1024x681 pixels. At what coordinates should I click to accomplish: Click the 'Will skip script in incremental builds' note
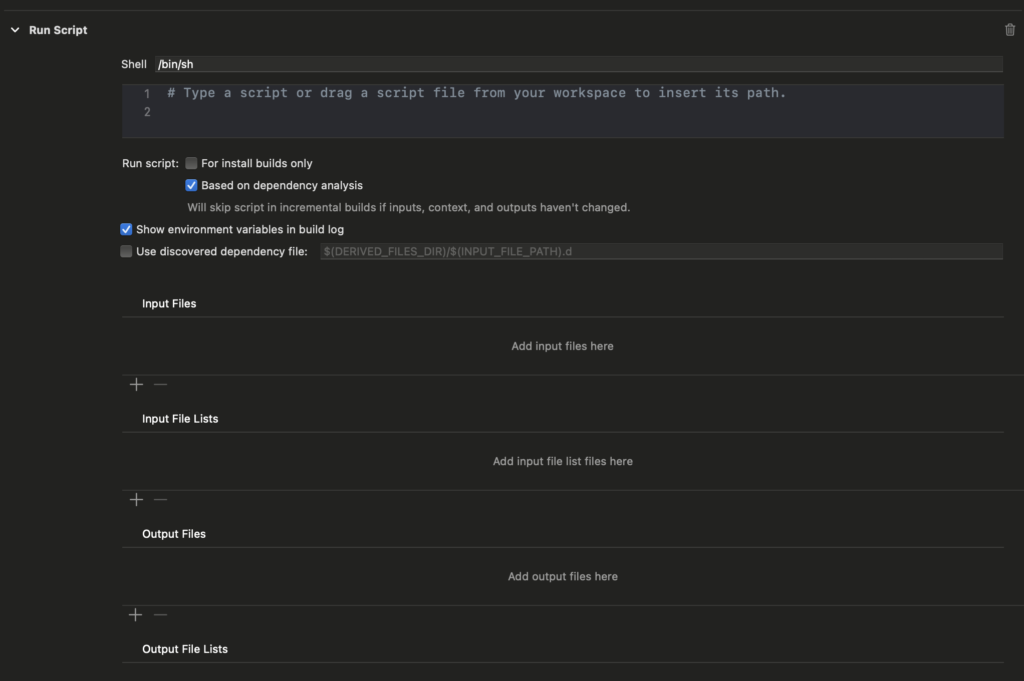pyautogui.click(x=409, y=208)
